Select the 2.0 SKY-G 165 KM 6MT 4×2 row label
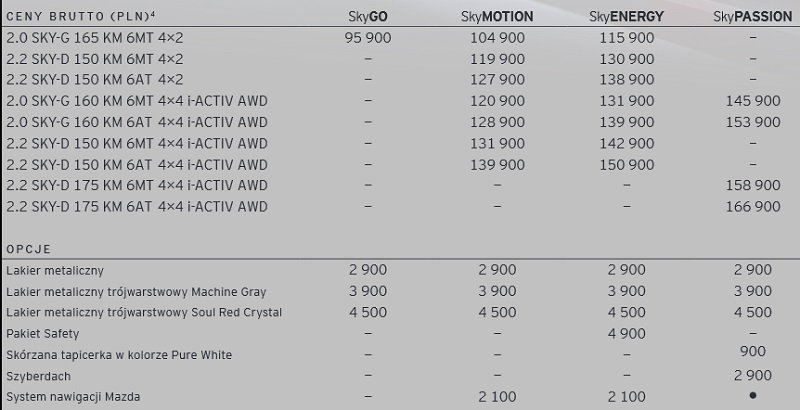800x410 pixels. pos(94,38)
